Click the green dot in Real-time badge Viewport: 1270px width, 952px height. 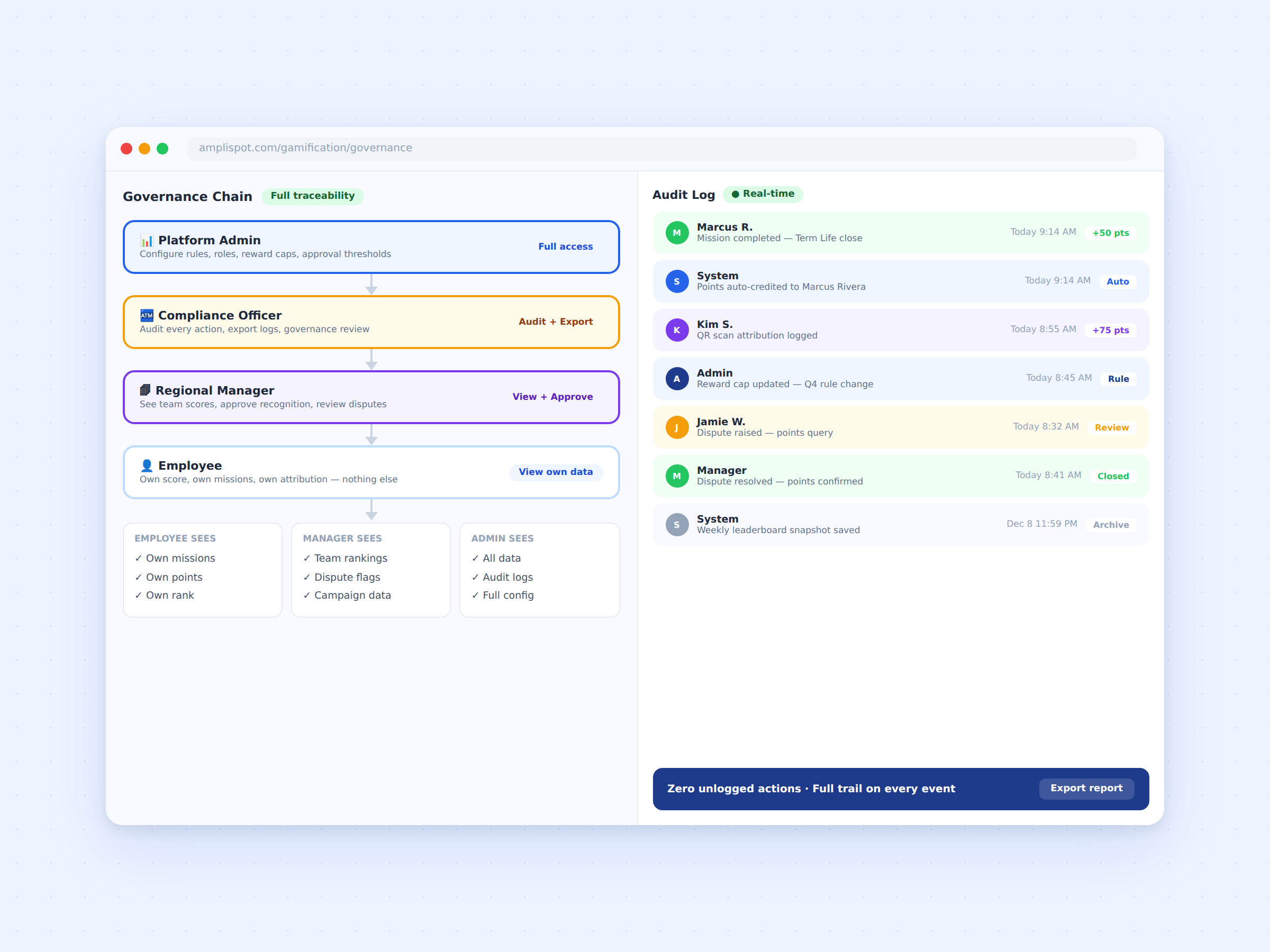coord(736,195)
